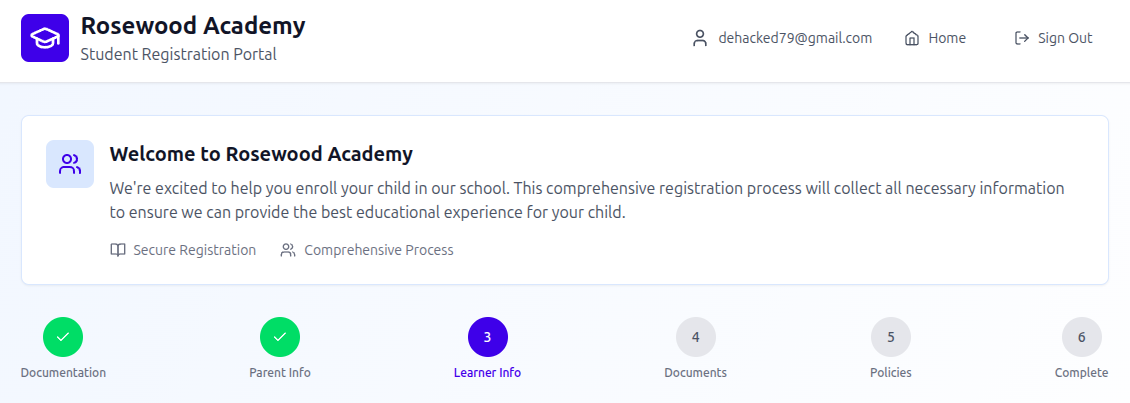1130x403 pixels.
Task: Click the Learner Info step label
Action: click(x=487, y=373)
